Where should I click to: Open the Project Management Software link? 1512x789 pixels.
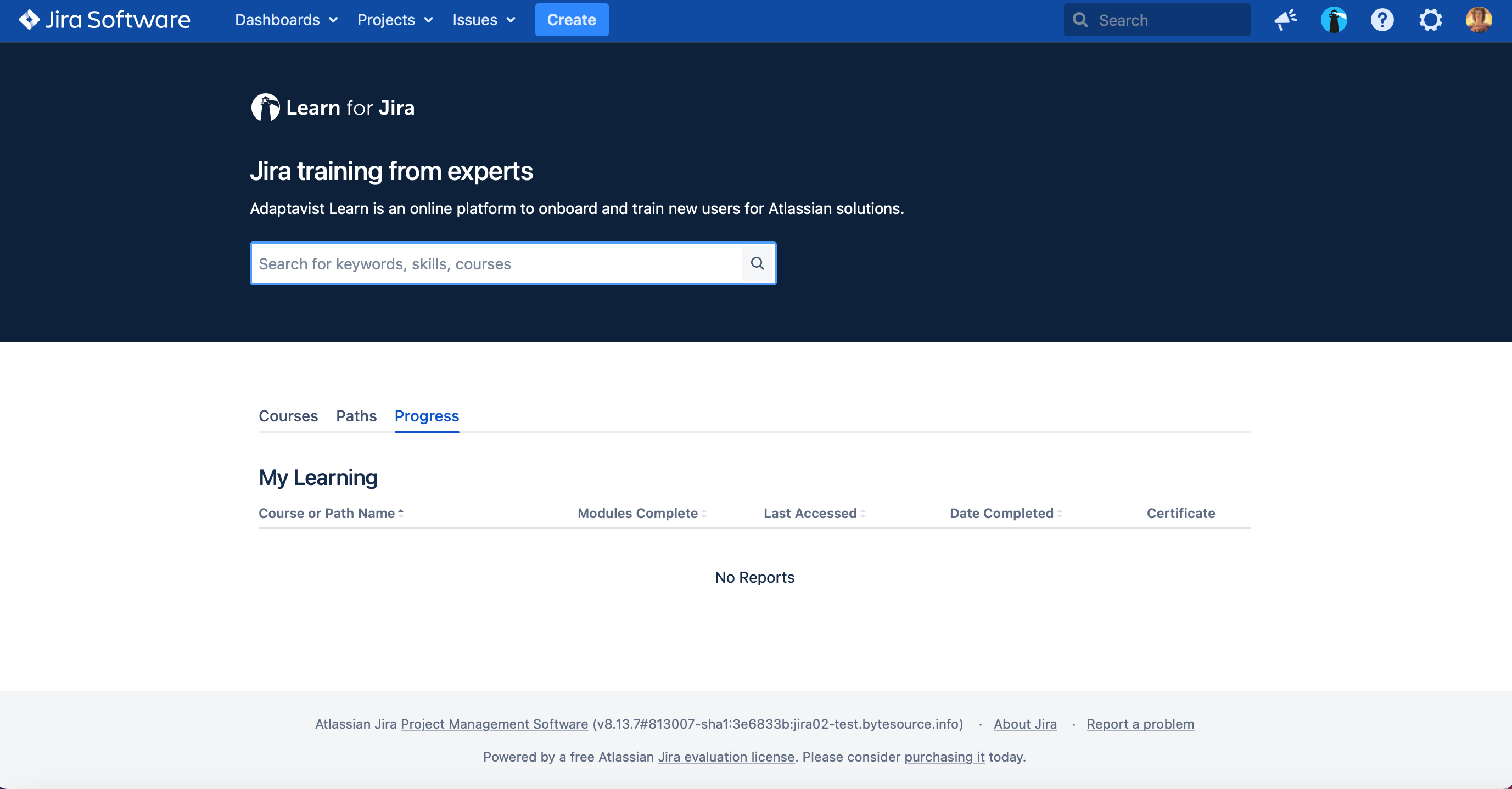click(x=494, y=724)
